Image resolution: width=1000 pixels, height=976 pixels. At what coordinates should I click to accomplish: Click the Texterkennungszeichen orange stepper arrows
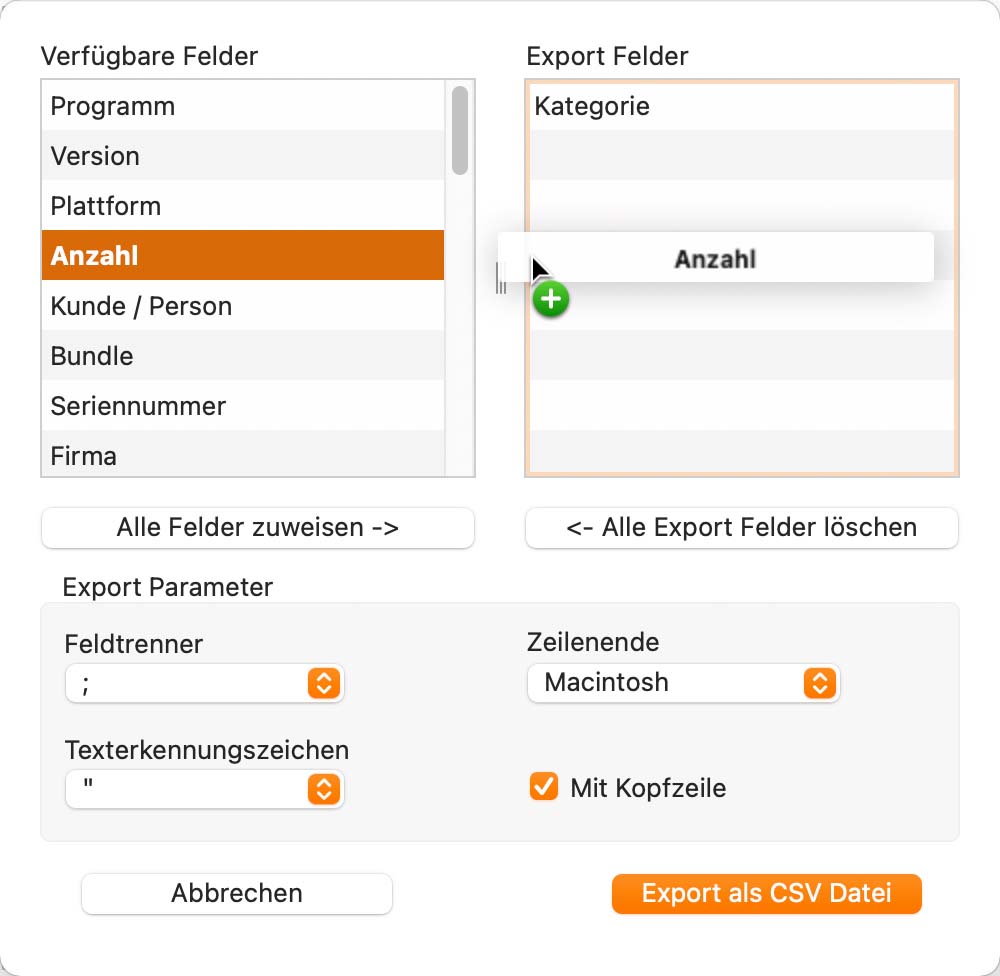tap(324, 789)
